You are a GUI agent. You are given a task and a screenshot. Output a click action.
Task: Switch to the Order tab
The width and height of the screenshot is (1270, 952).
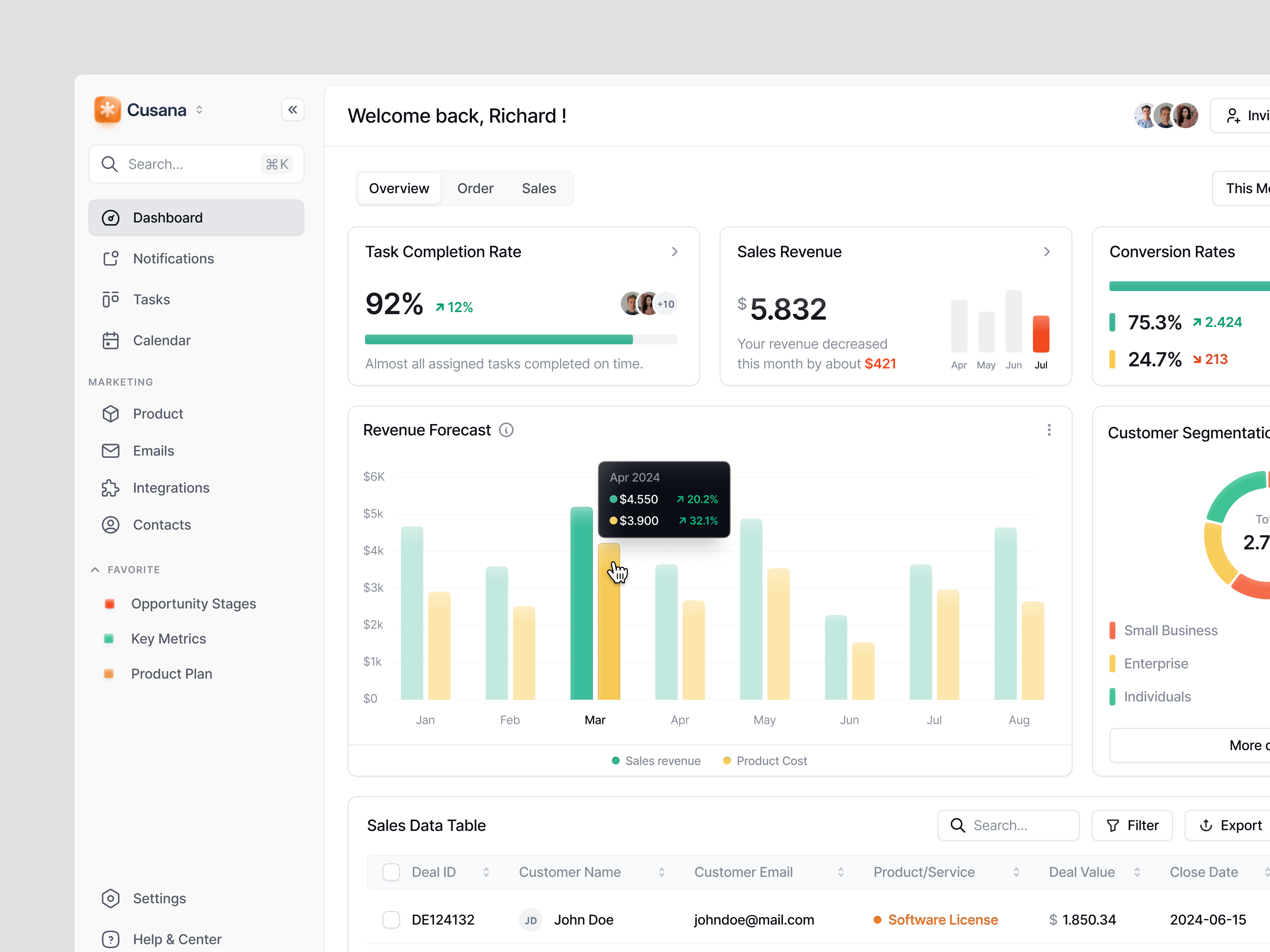[x=475, y=188]
